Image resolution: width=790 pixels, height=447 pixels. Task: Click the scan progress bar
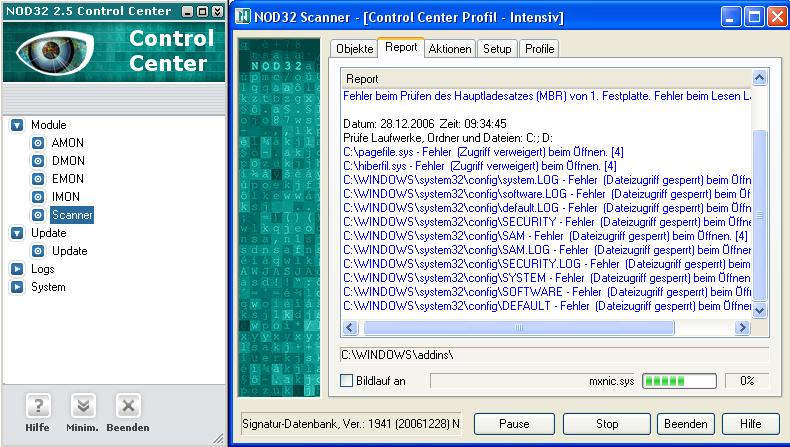[x=679, y=381]
